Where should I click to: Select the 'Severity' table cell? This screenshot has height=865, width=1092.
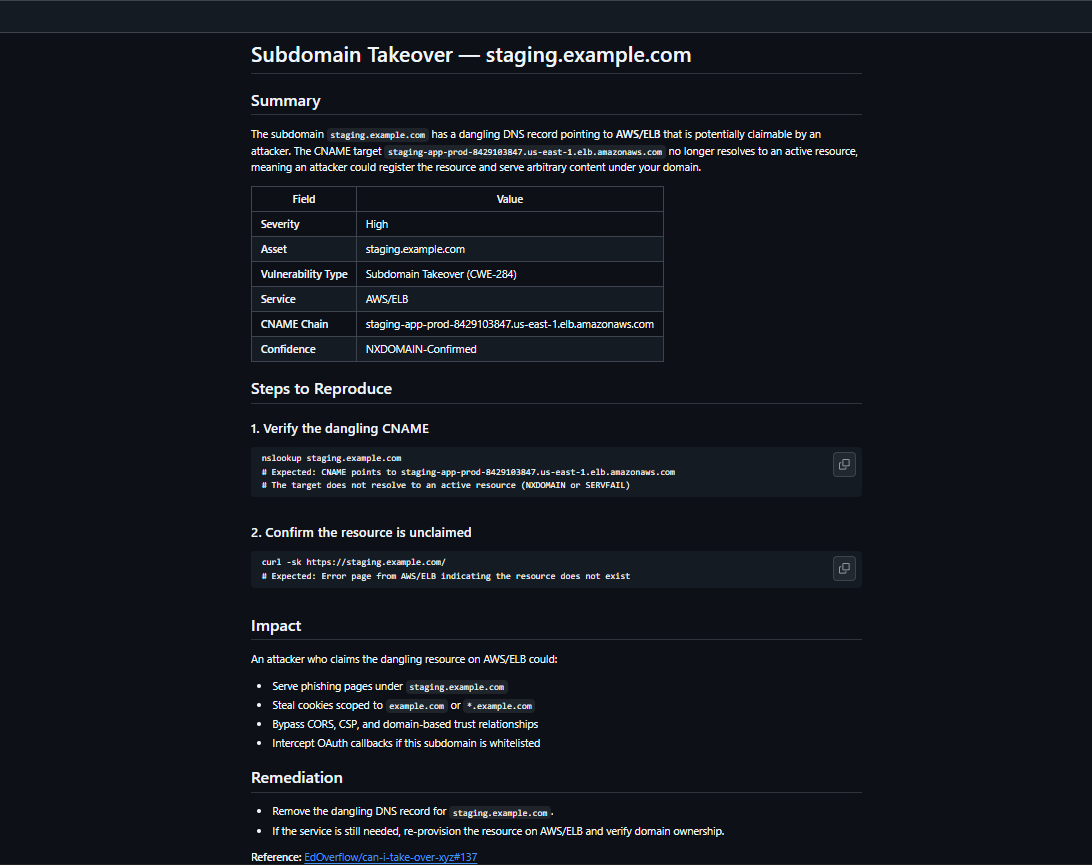click(304, 224)
